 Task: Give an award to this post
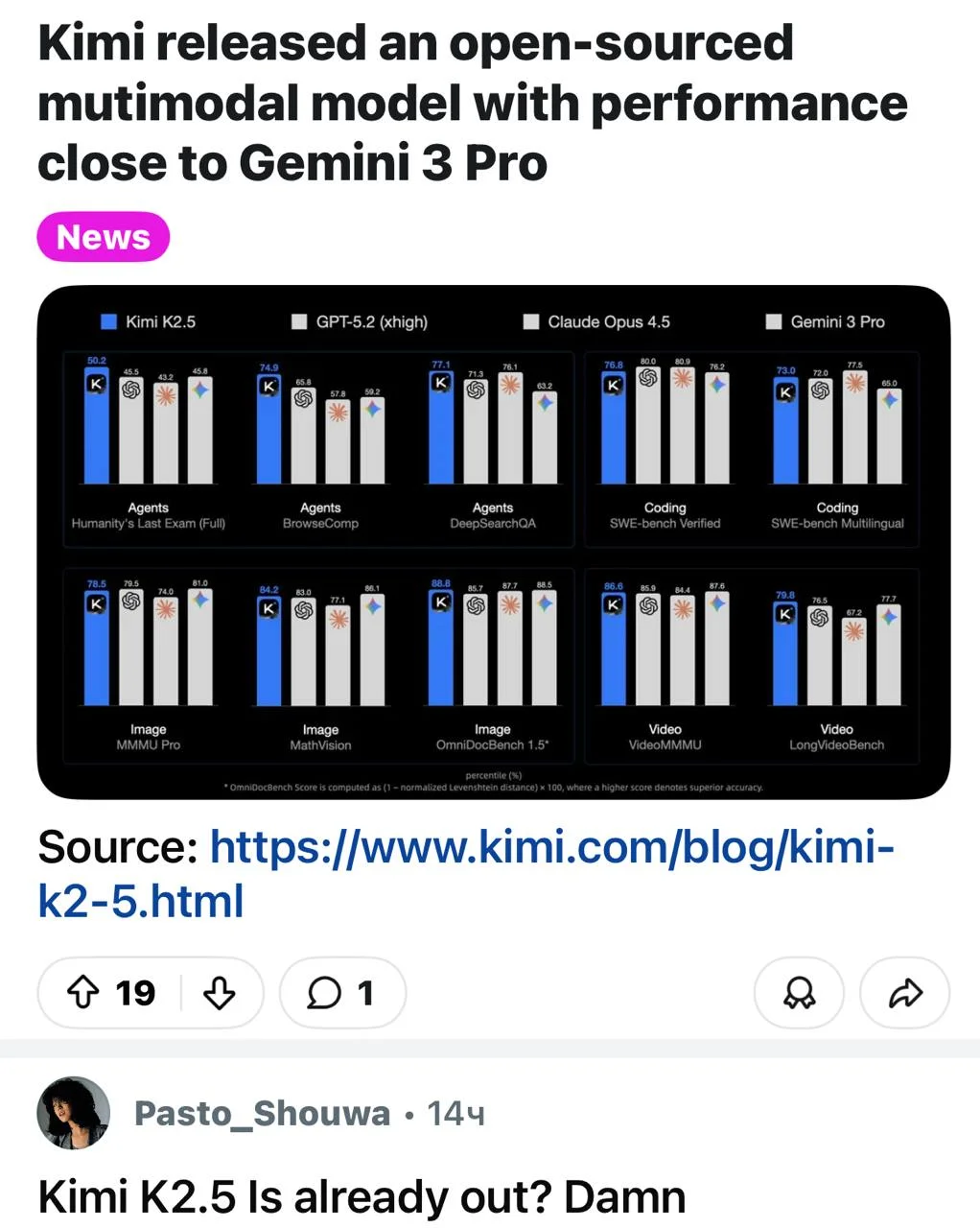tap(799, 994)
